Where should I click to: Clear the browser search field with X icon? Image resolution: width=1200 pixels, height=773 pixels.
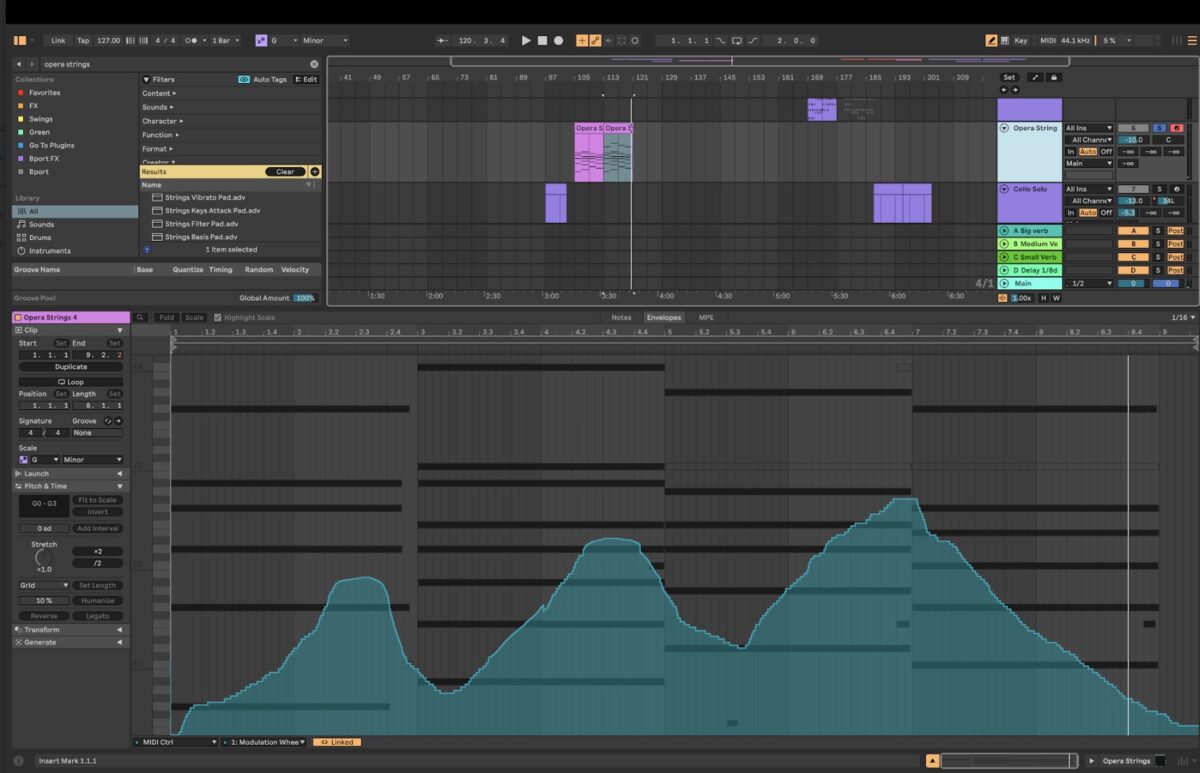[314, 64]
